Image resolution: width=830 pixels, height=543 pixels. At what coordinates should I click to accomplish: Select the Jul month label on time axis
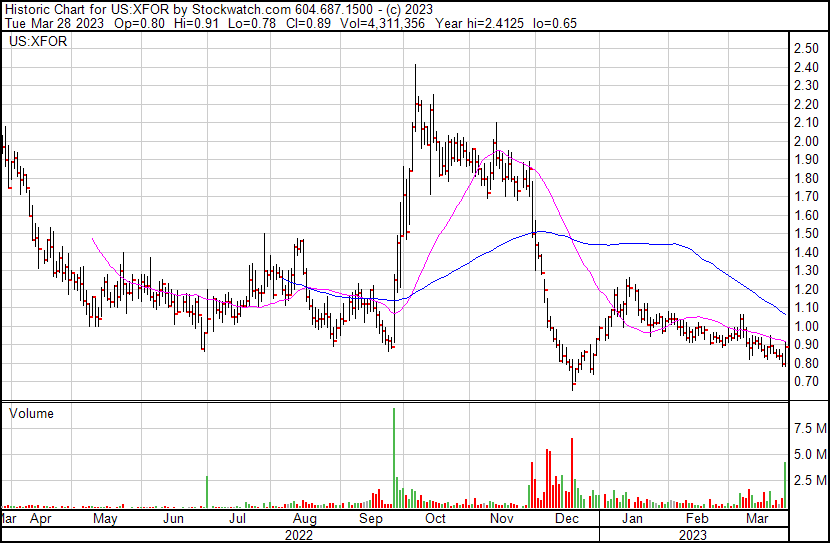pos(238,519)
